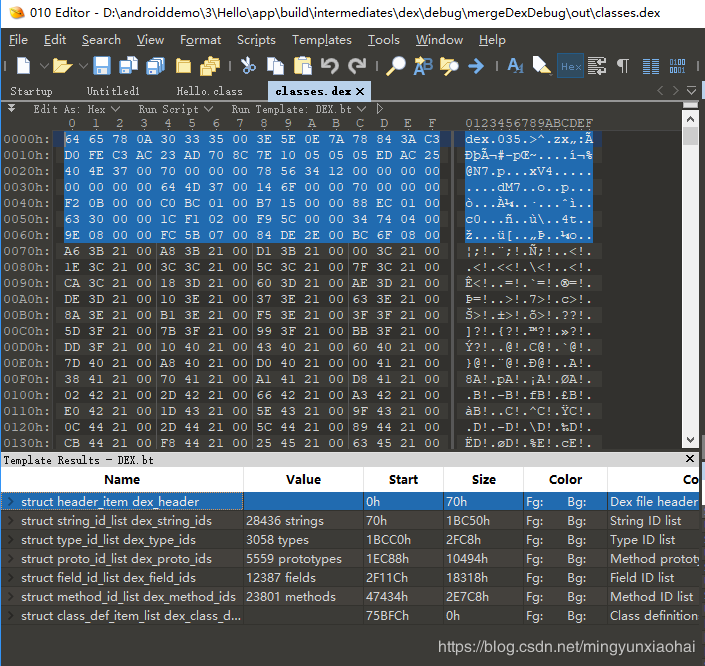Click the Redo arrow icon
The image size is (705, 666).
357,66
